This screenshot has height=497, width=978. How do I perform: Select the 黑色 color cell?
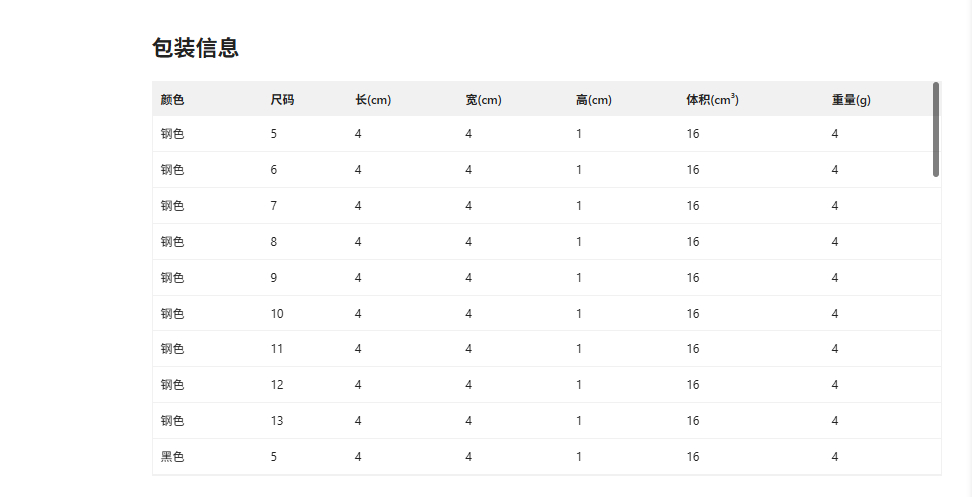(172, 457)
